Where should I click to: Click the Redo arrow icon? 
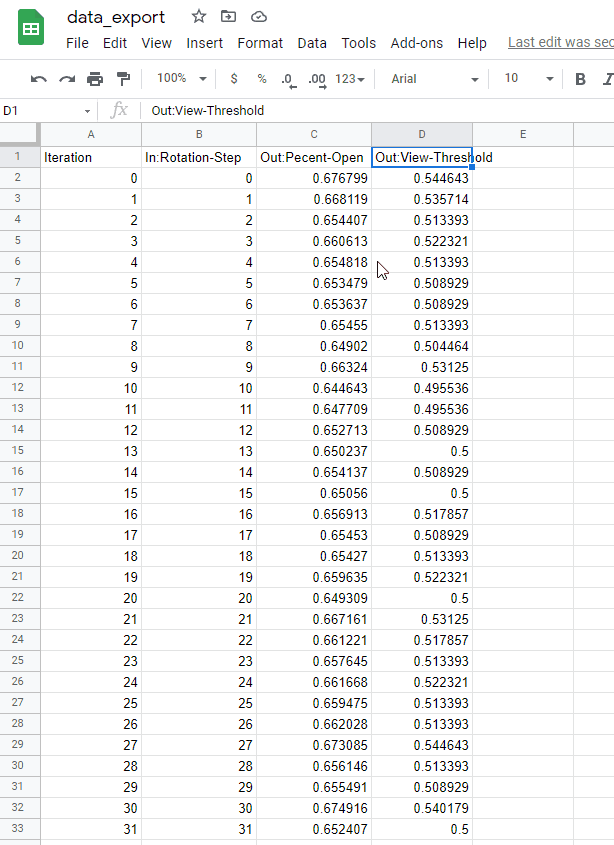pyautogui.click(x=67, y=79)
